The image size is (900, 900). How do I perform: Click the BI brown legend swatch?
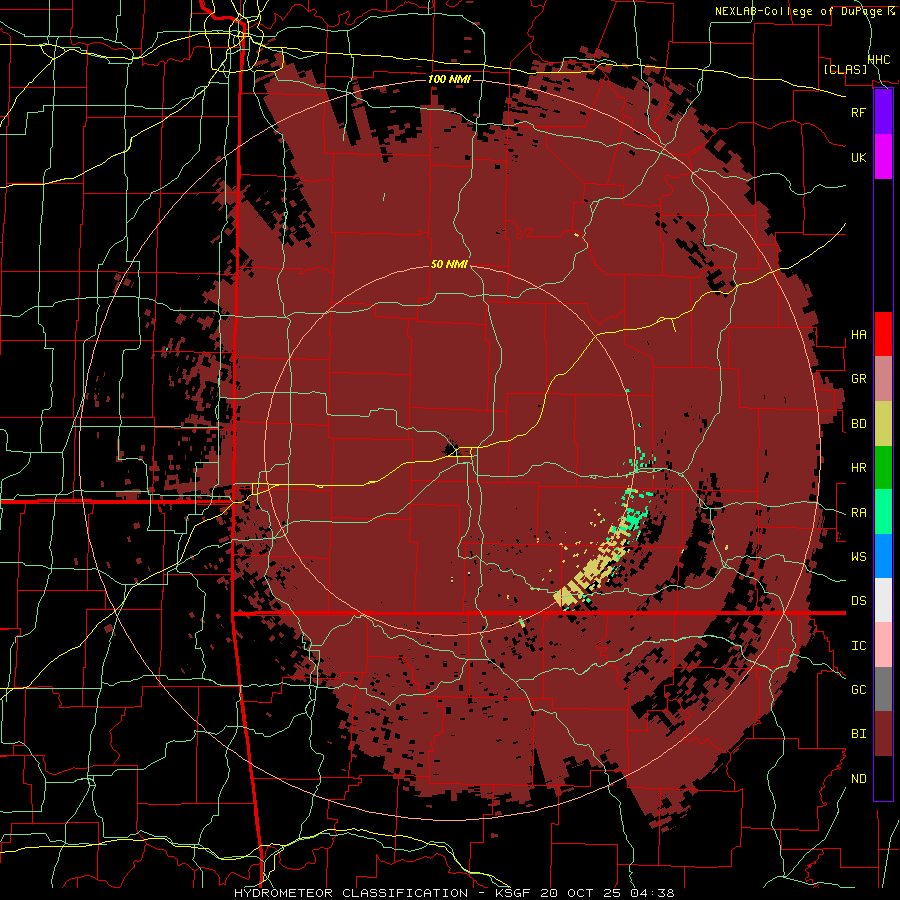[883, 734]
